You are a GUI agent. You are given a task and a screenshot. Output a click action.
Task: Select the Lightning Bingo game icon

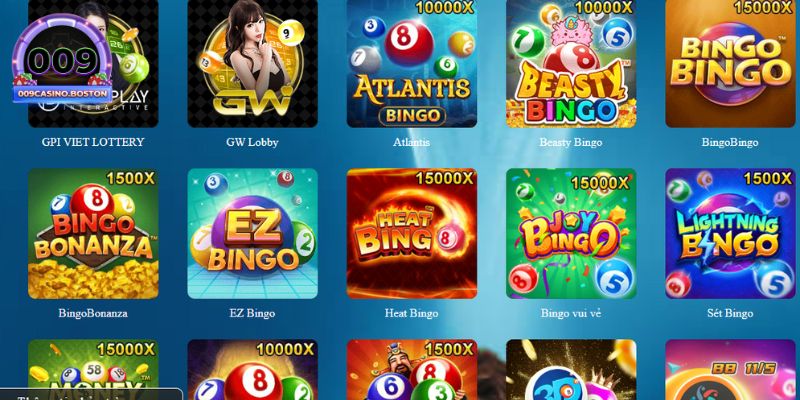[x=730, y=234]
